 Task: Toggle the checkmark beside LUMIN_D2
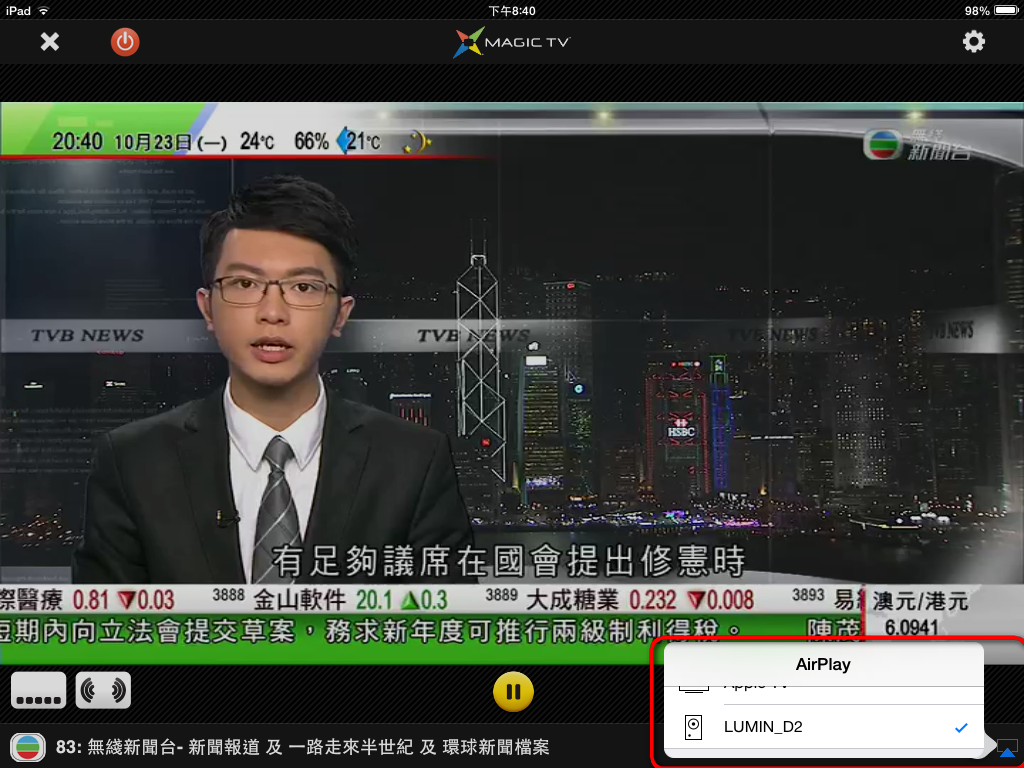[x=961, y=727]
